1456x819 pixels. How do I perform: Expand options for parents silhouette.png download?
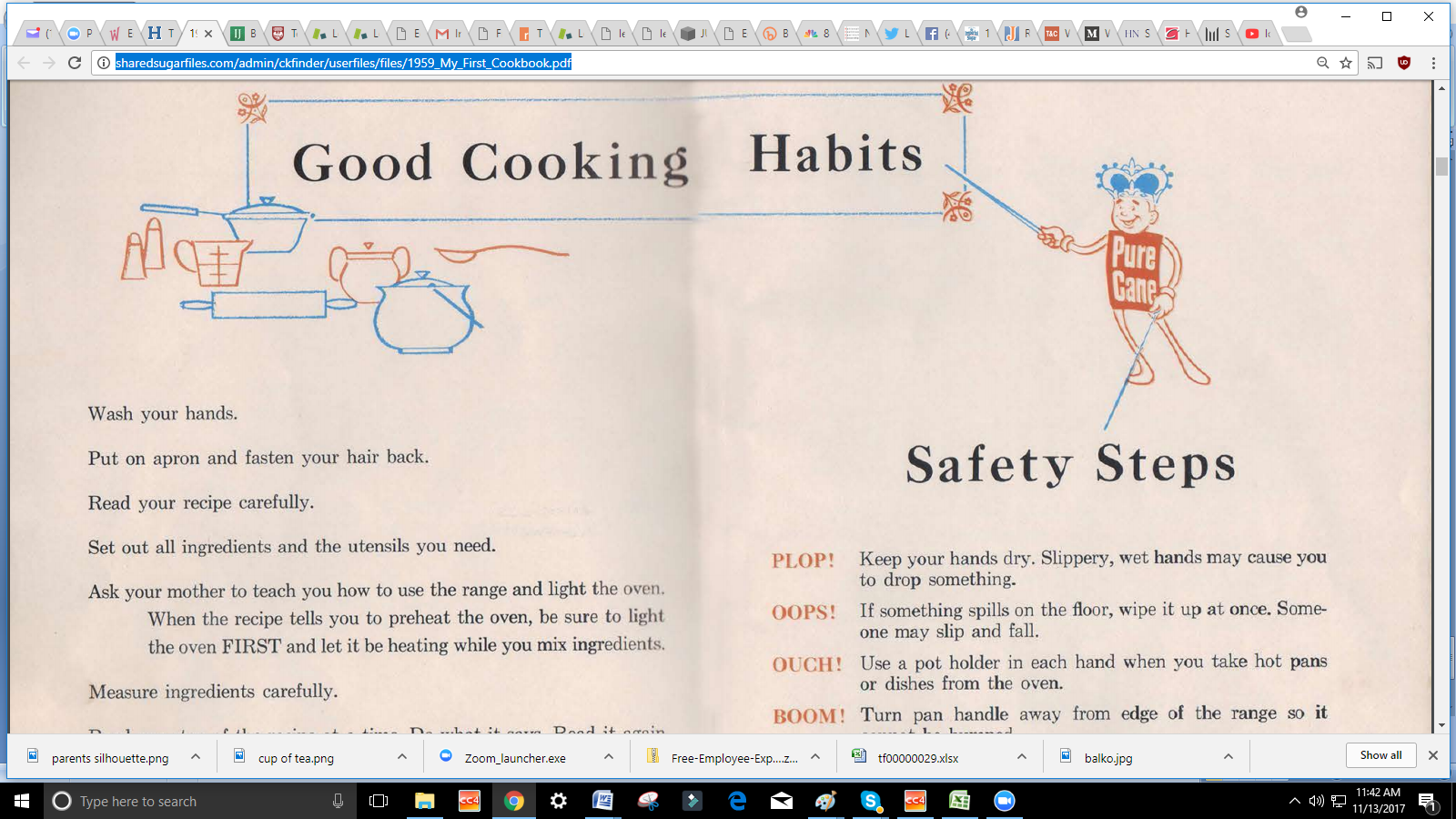[x=196, y=757]
